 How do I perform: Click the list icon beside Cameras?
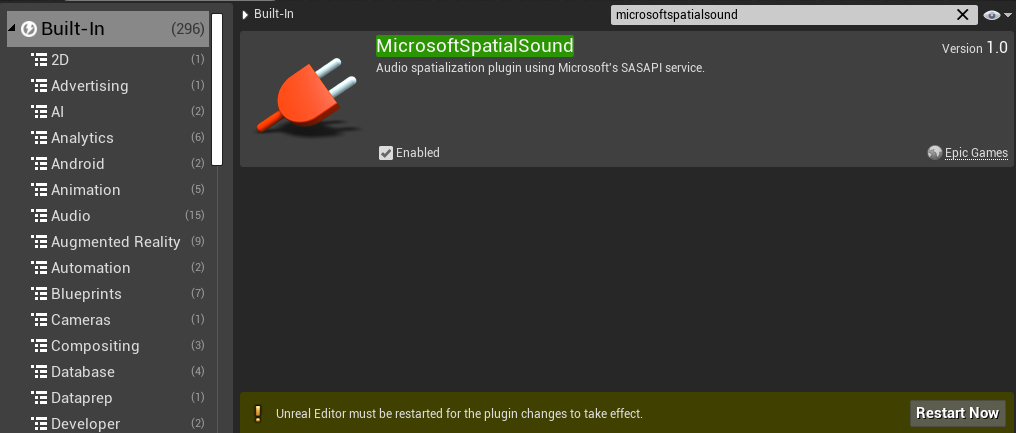pyautogui.click(x=40, y=320)
